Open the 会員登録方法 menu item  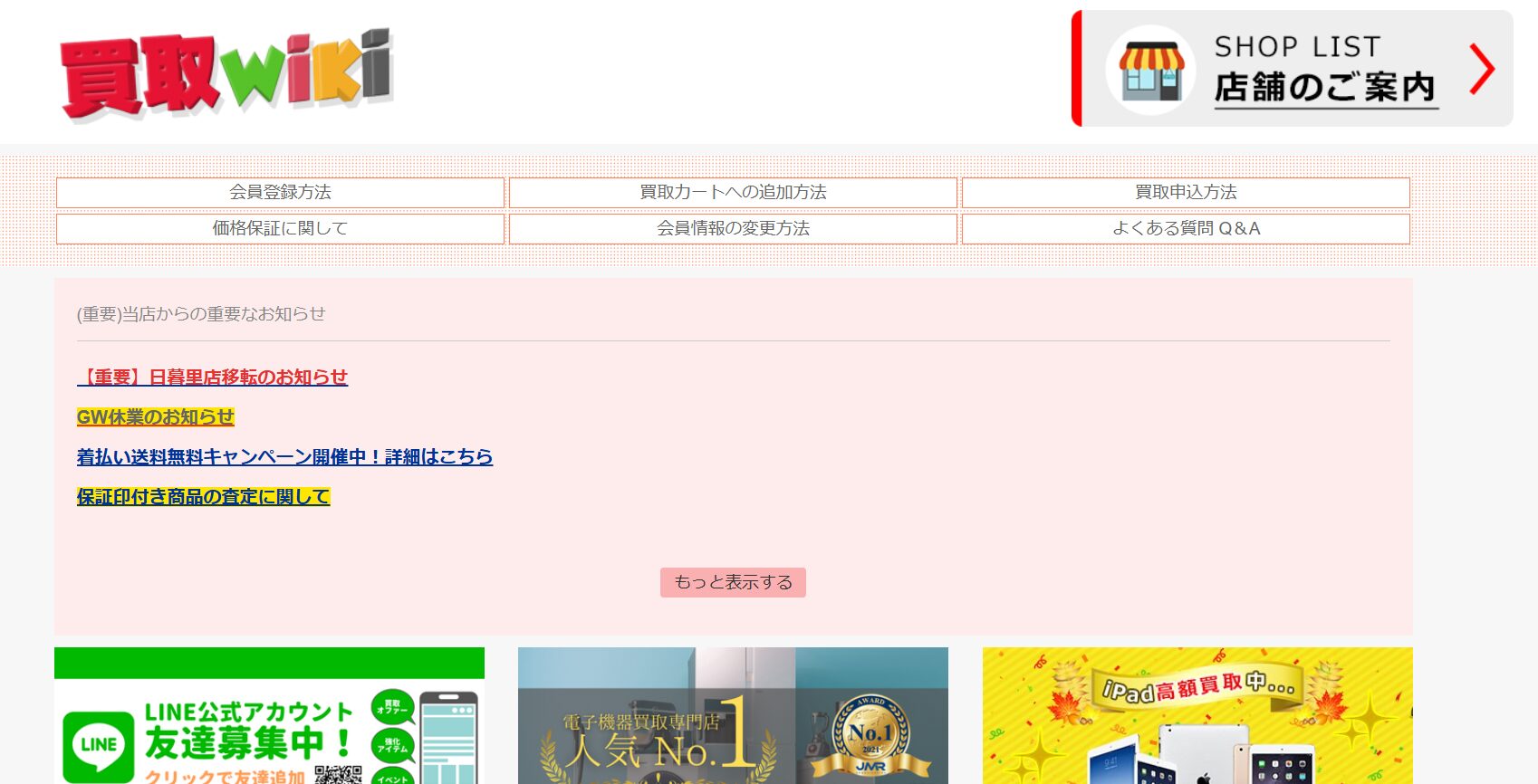(x=280, y=193)
